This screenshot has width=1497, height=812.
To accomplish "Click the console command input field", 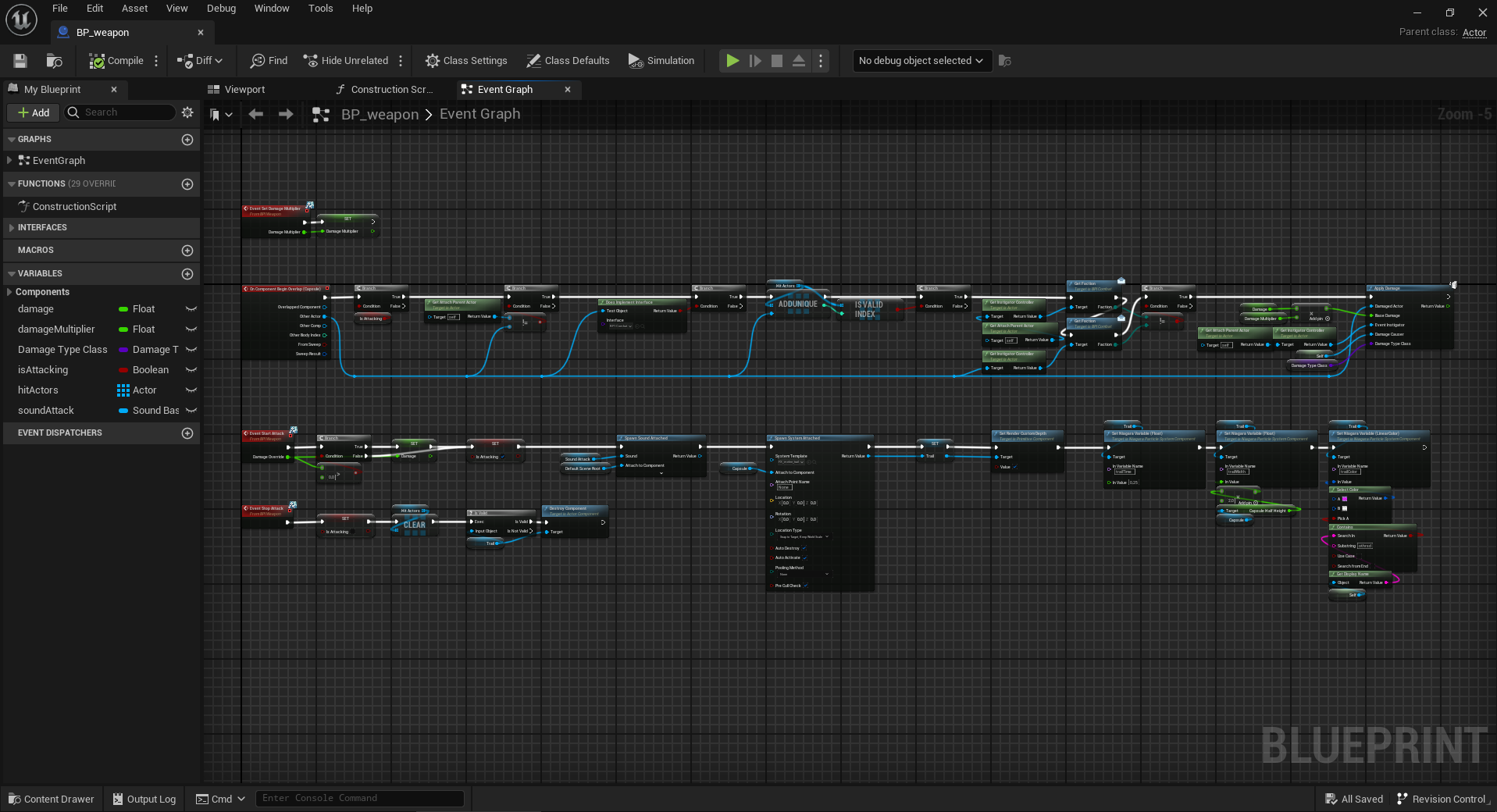I will click(x=359, y=798).
